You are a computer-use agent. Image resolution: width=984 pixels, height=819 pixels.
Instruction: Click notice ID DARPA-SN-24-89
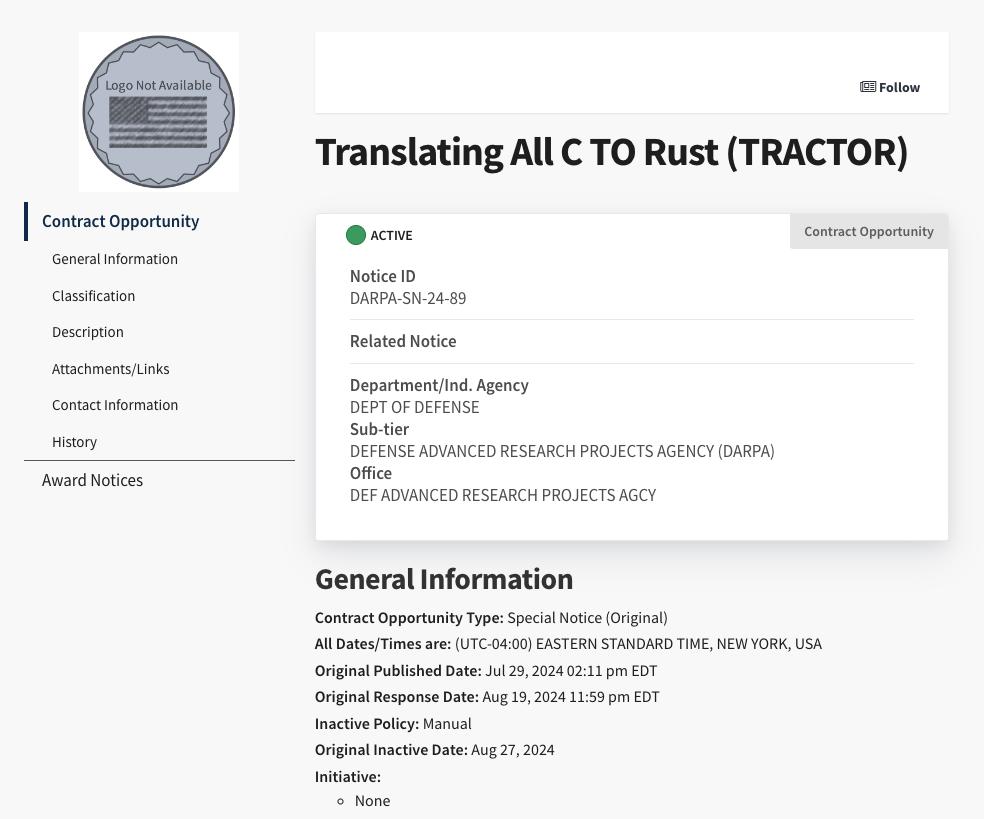click(408, 298)
